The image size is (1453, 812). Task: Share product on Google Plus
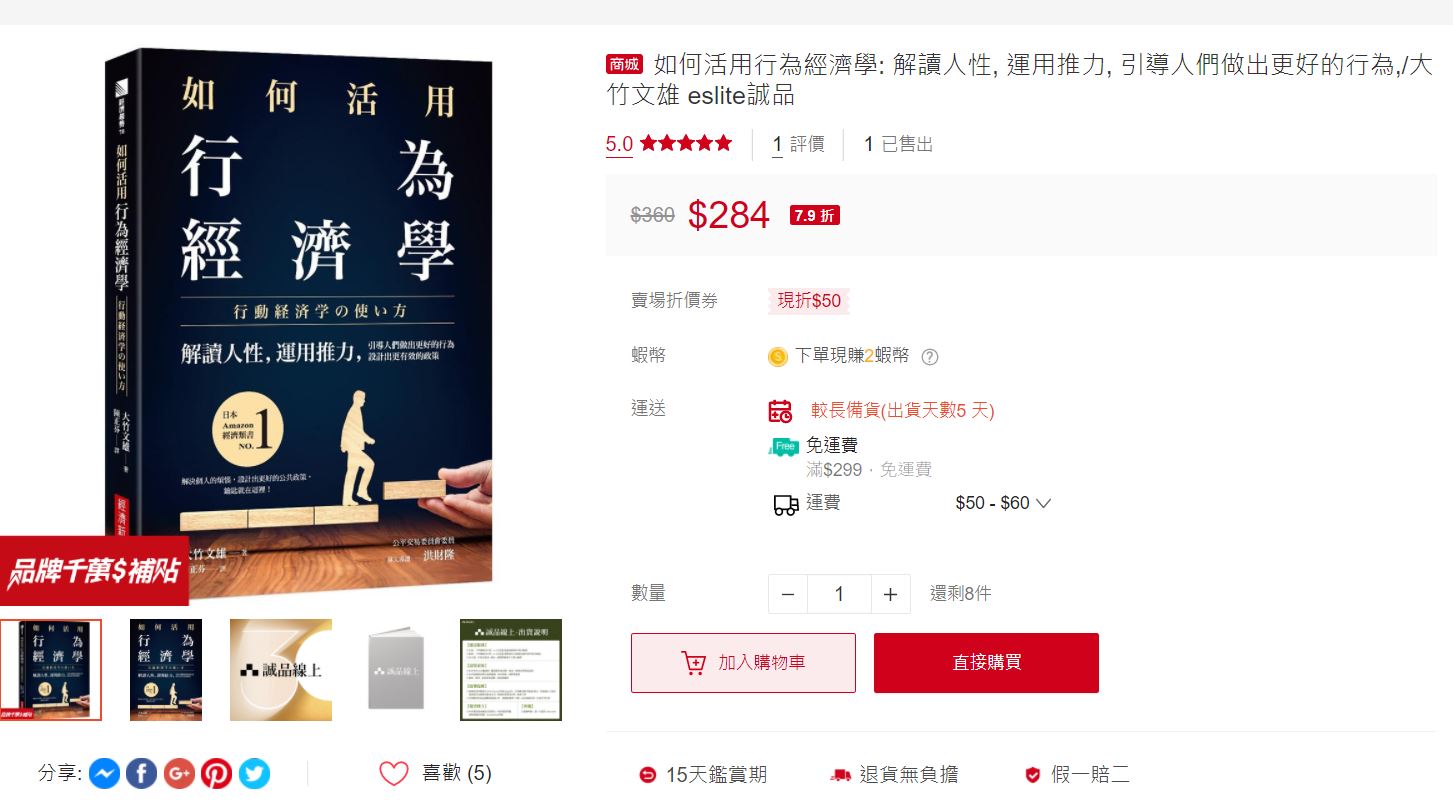click(x=179, y=773)
